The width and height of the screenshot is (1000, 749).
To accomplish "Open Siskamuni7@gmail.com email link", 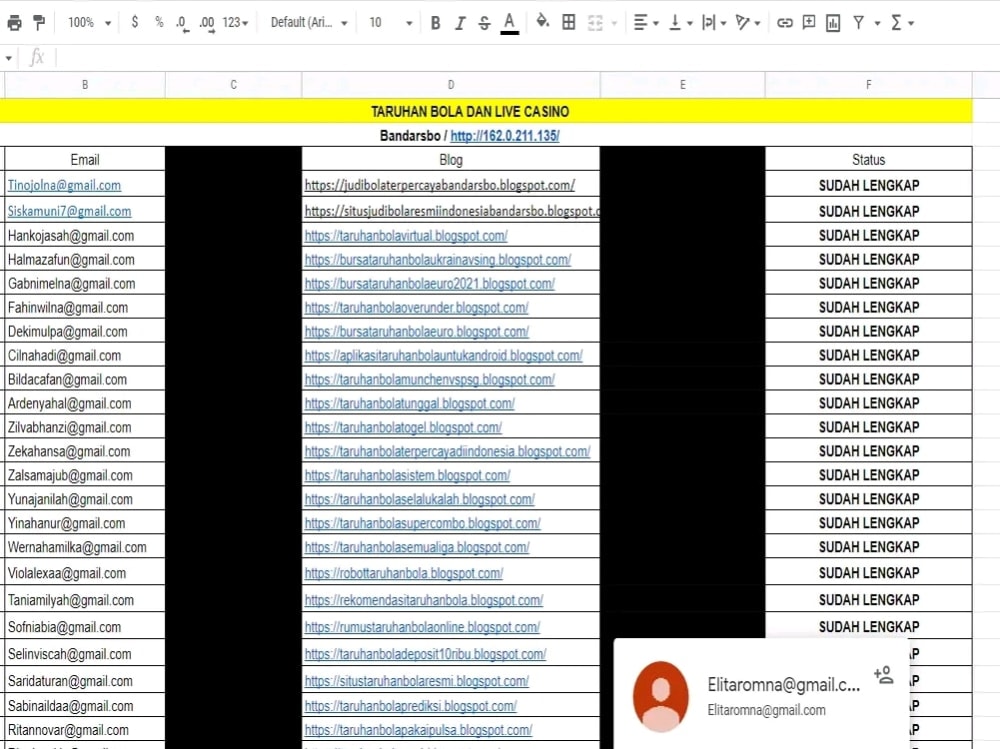I will coord(70,211).
